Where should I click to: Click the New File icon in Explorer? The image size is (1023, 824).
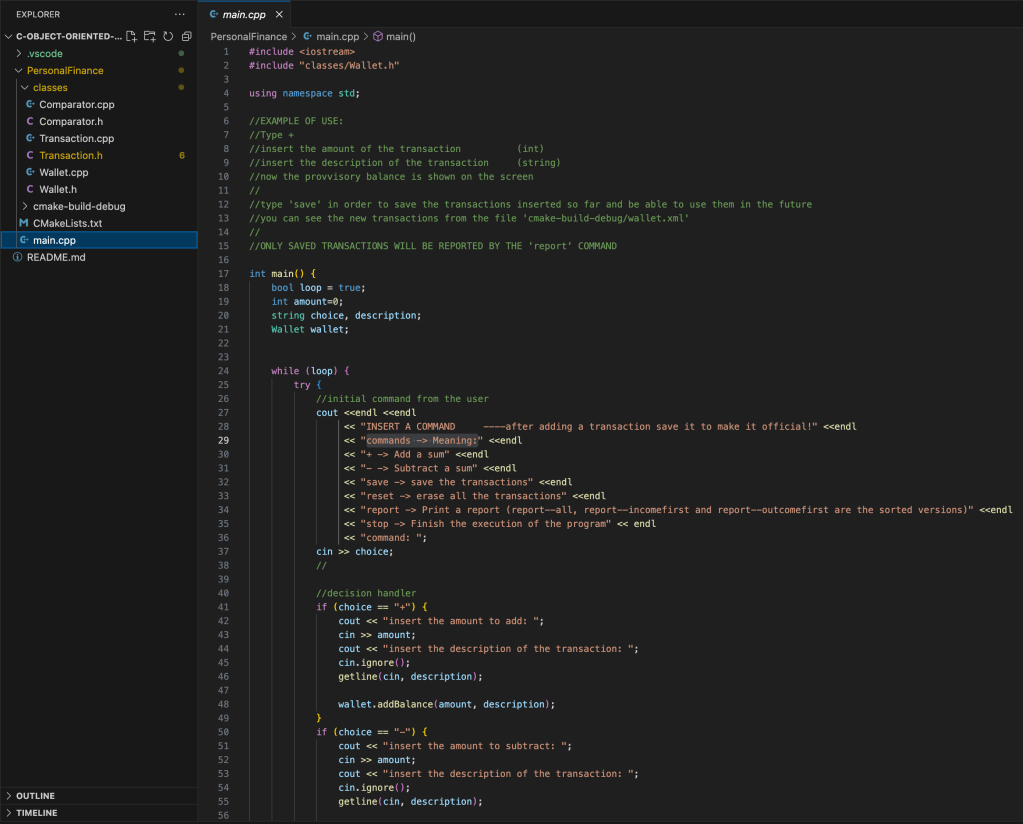coord(131,36)
